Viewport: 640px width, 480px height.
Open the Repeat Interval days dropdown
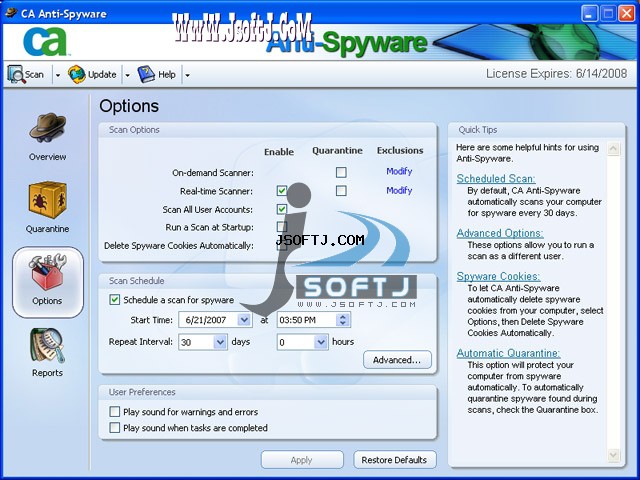pyautogui.click(x=220, y=342)
